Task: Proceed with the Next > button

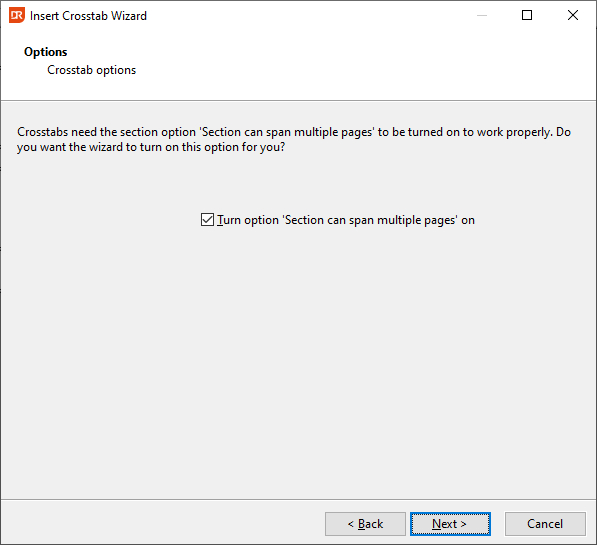Action: 450,524
